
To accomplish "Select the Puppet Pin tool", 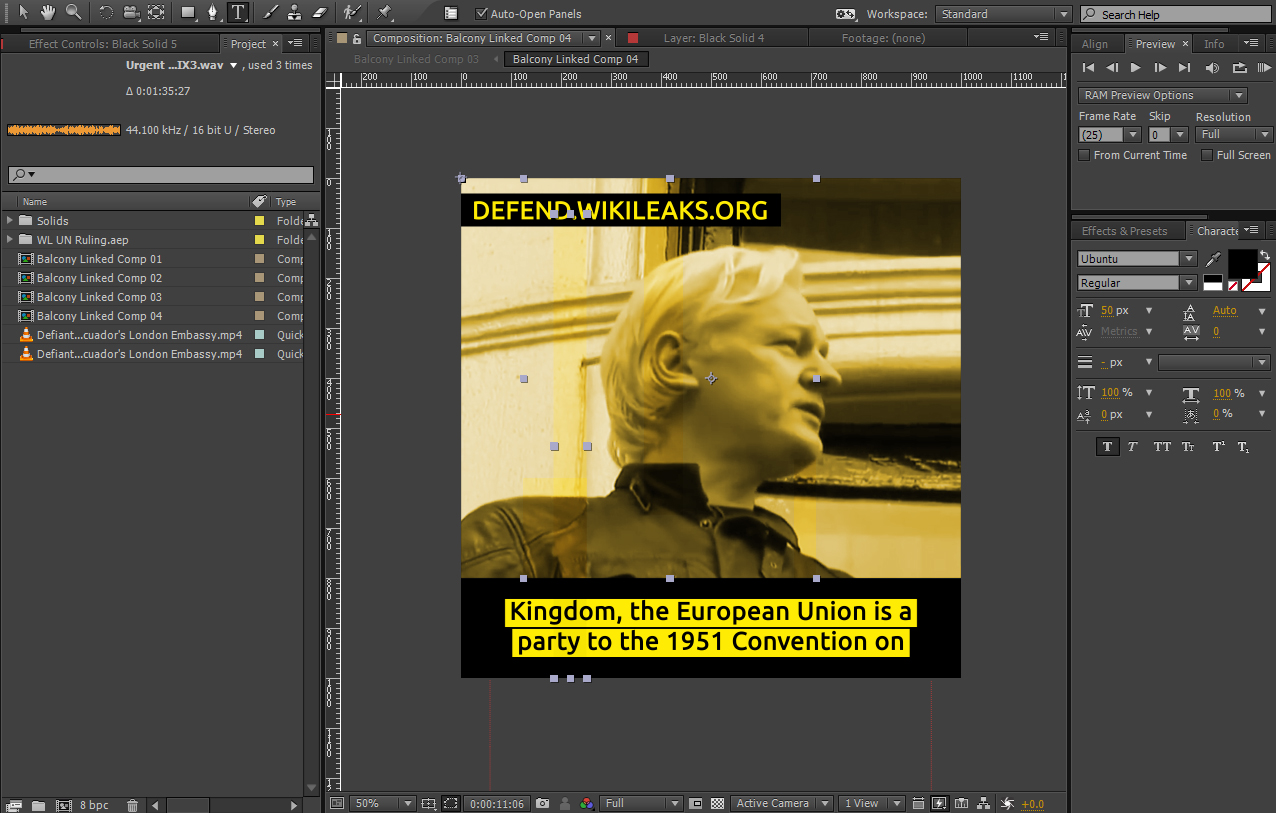I will point(385,13).
